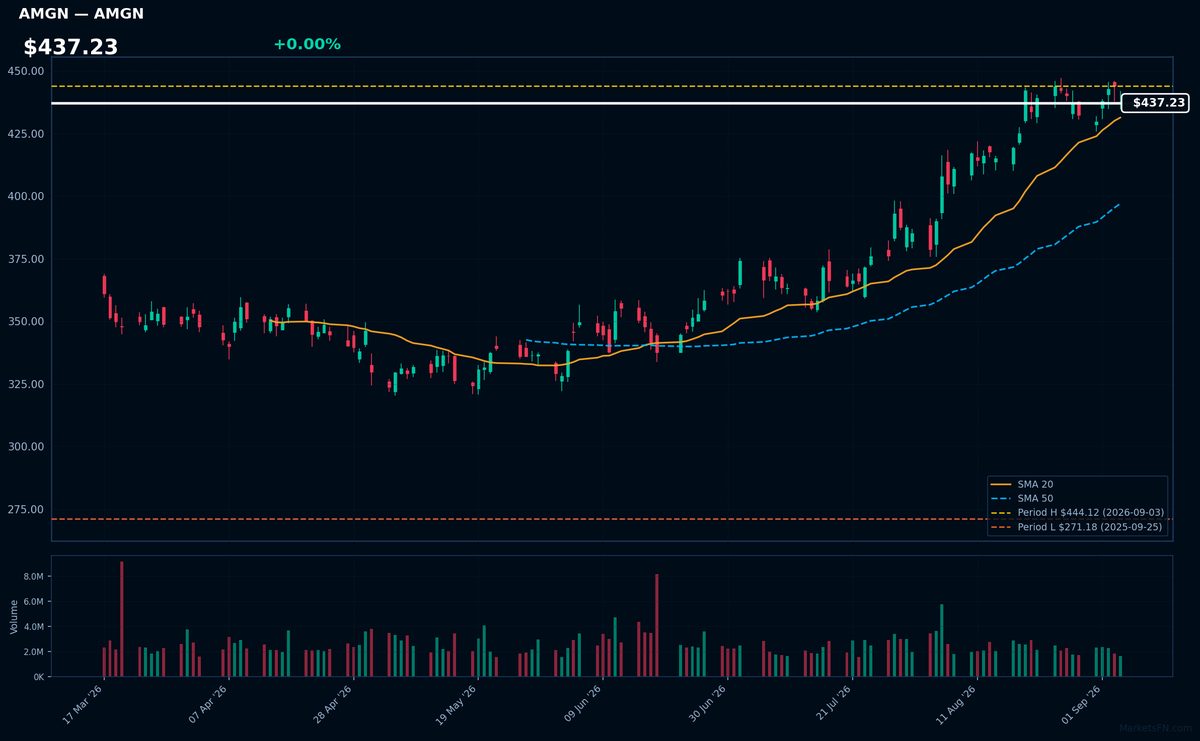Click the +0.00% change value
1200x741 pixels.
coord(307,44)
